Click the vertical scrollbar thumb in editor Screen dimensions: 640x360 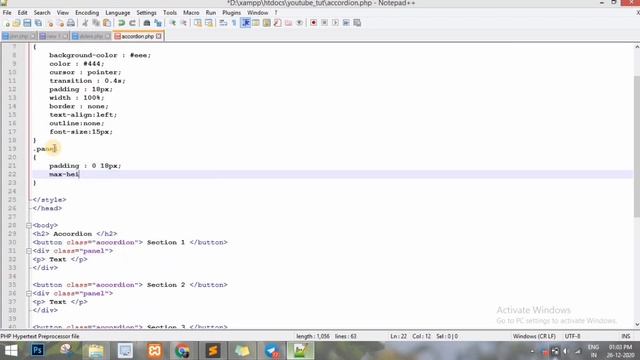[x=637, y=147]
